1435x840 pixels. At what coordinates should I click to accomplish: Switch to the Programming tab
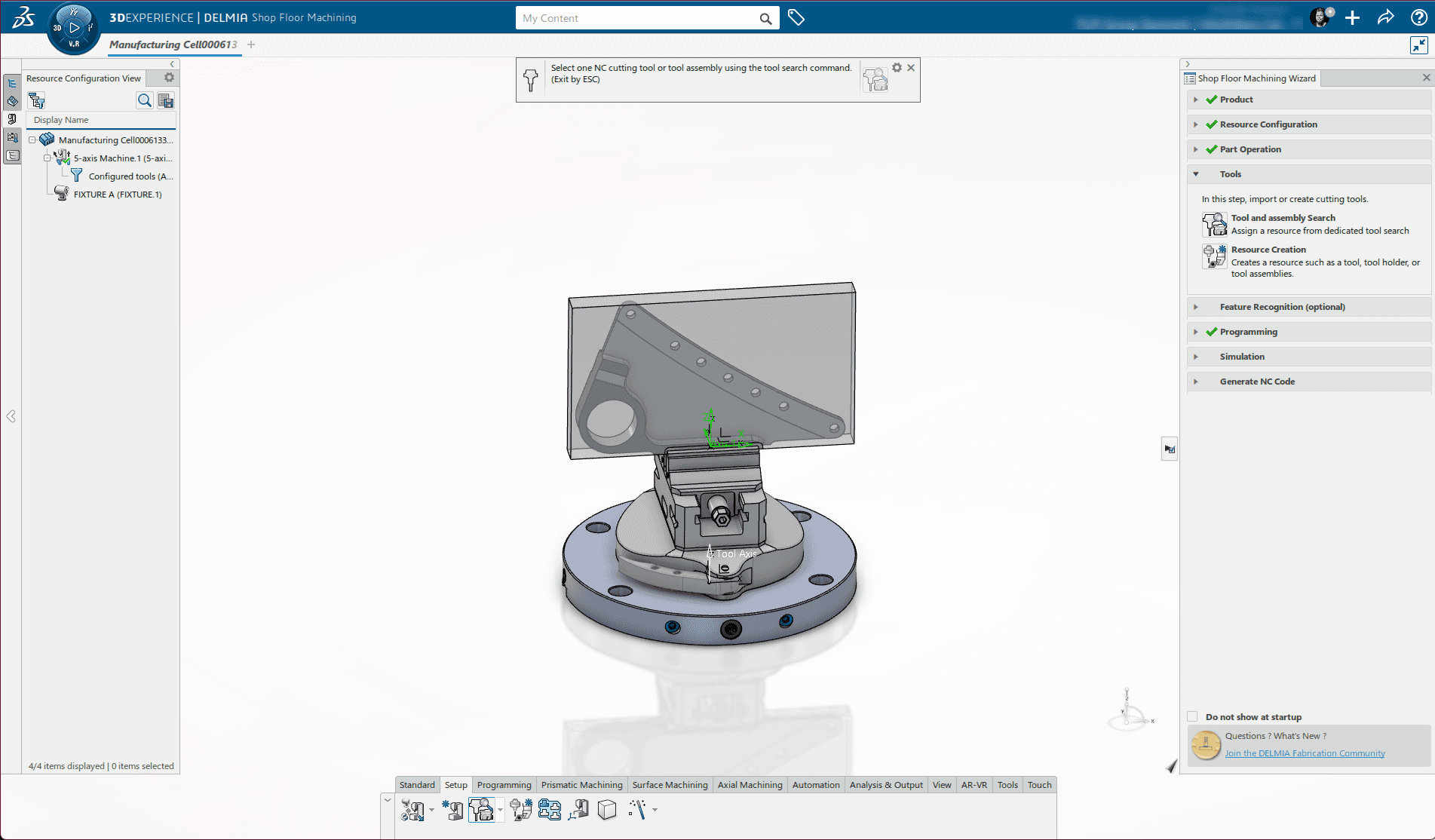(x=504, y=785)
